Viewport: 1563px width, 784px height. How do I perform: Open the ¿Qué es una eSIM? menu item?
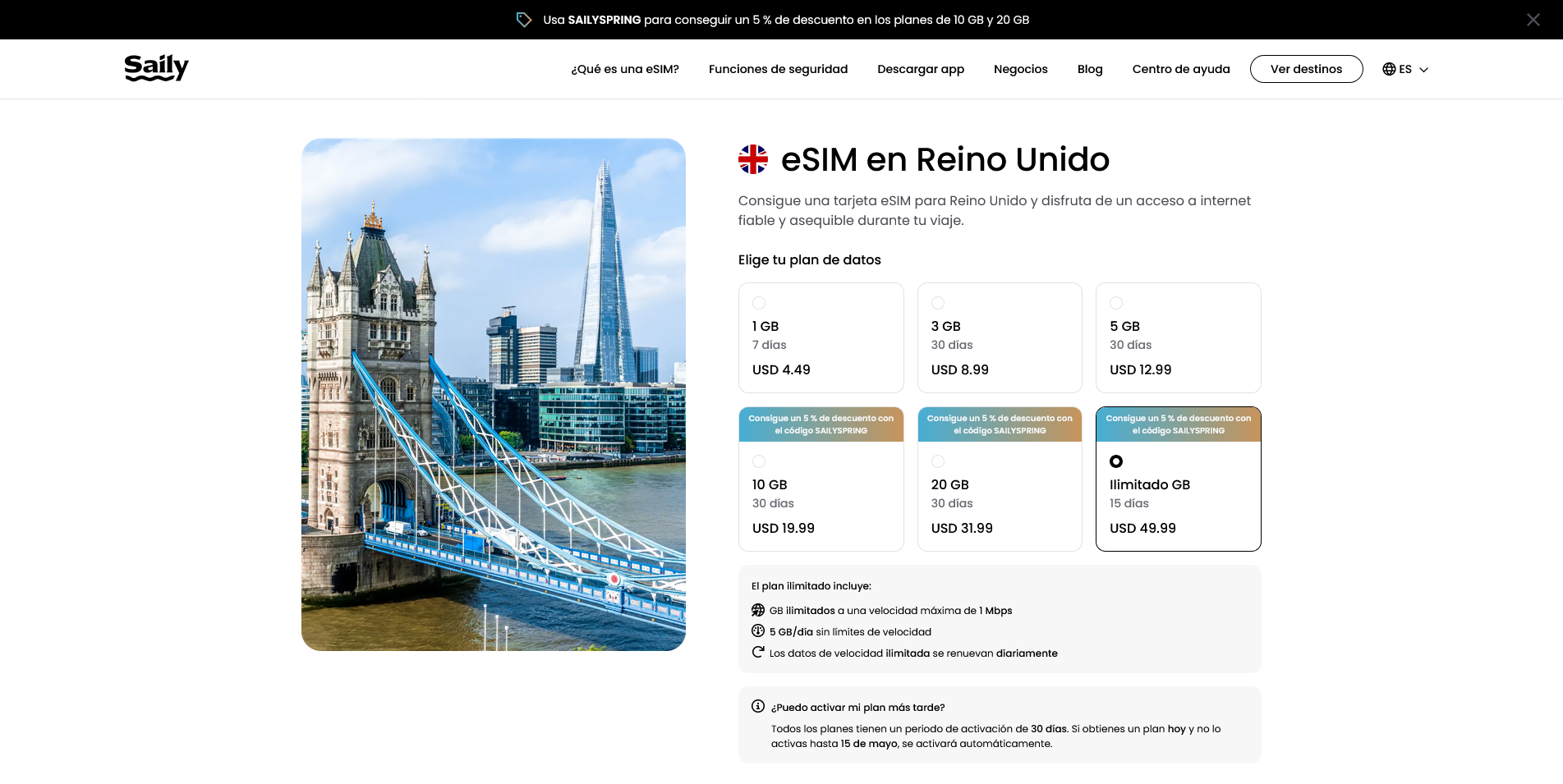pos(625,69)
